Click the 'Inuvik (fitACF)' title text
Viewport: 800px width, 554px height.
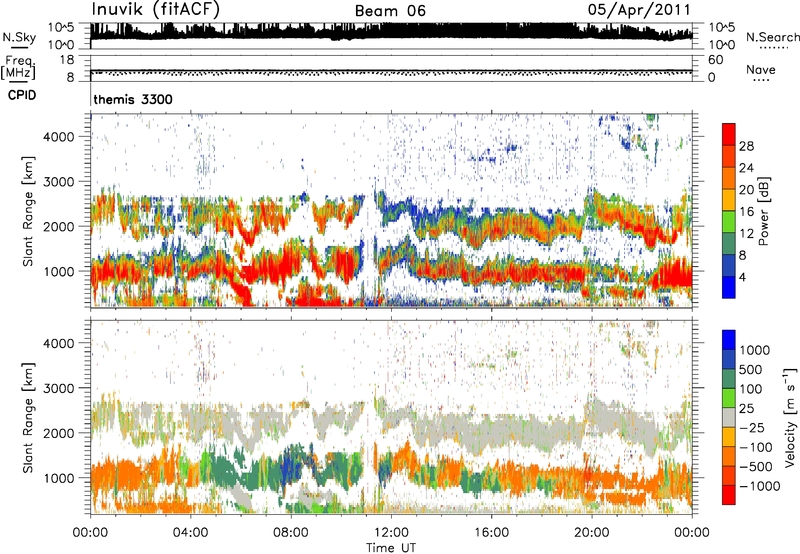[156, 10]
